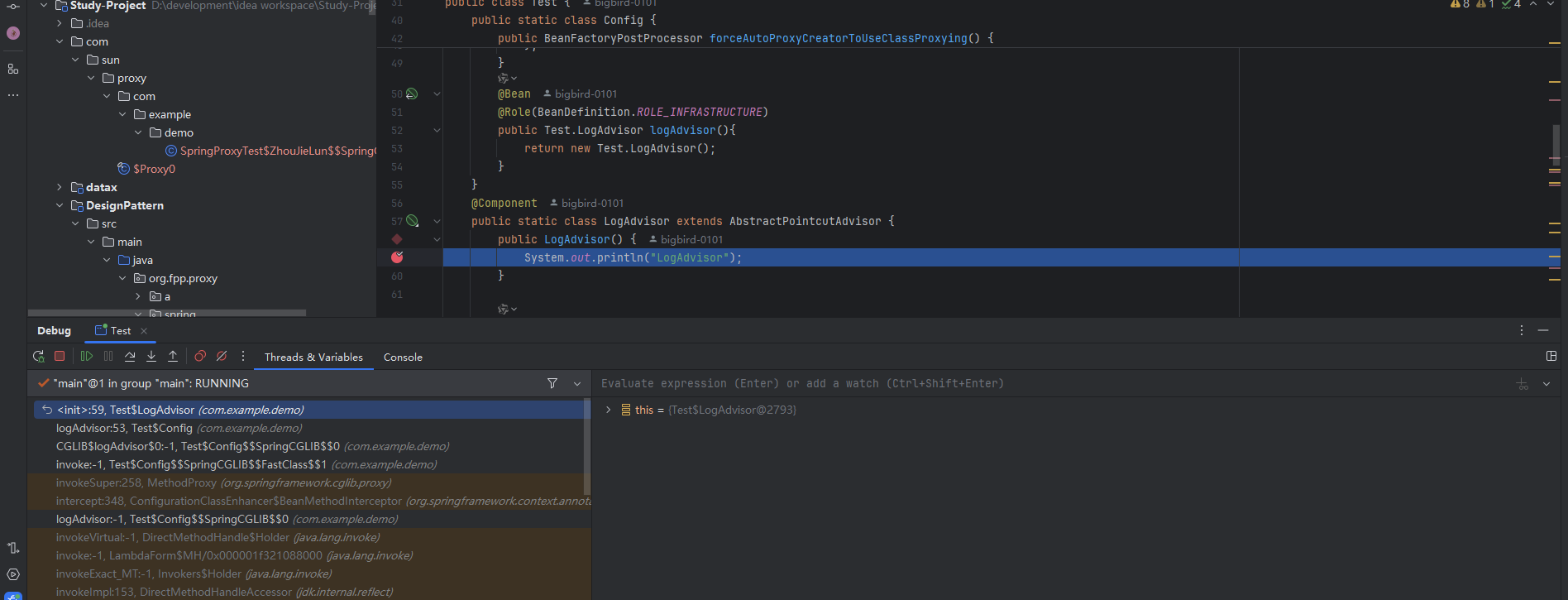The height and width of the screenshot is (600, 1568).
Task: Open the Services tool window icon
Action: 13,574
